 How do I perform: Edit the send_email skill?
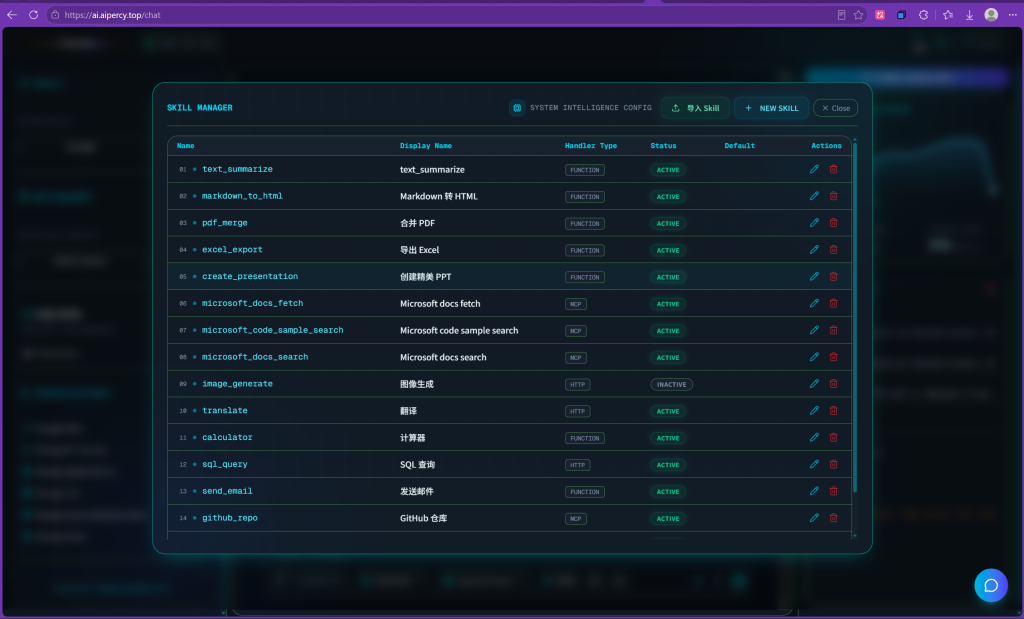(x=814, y=490)
